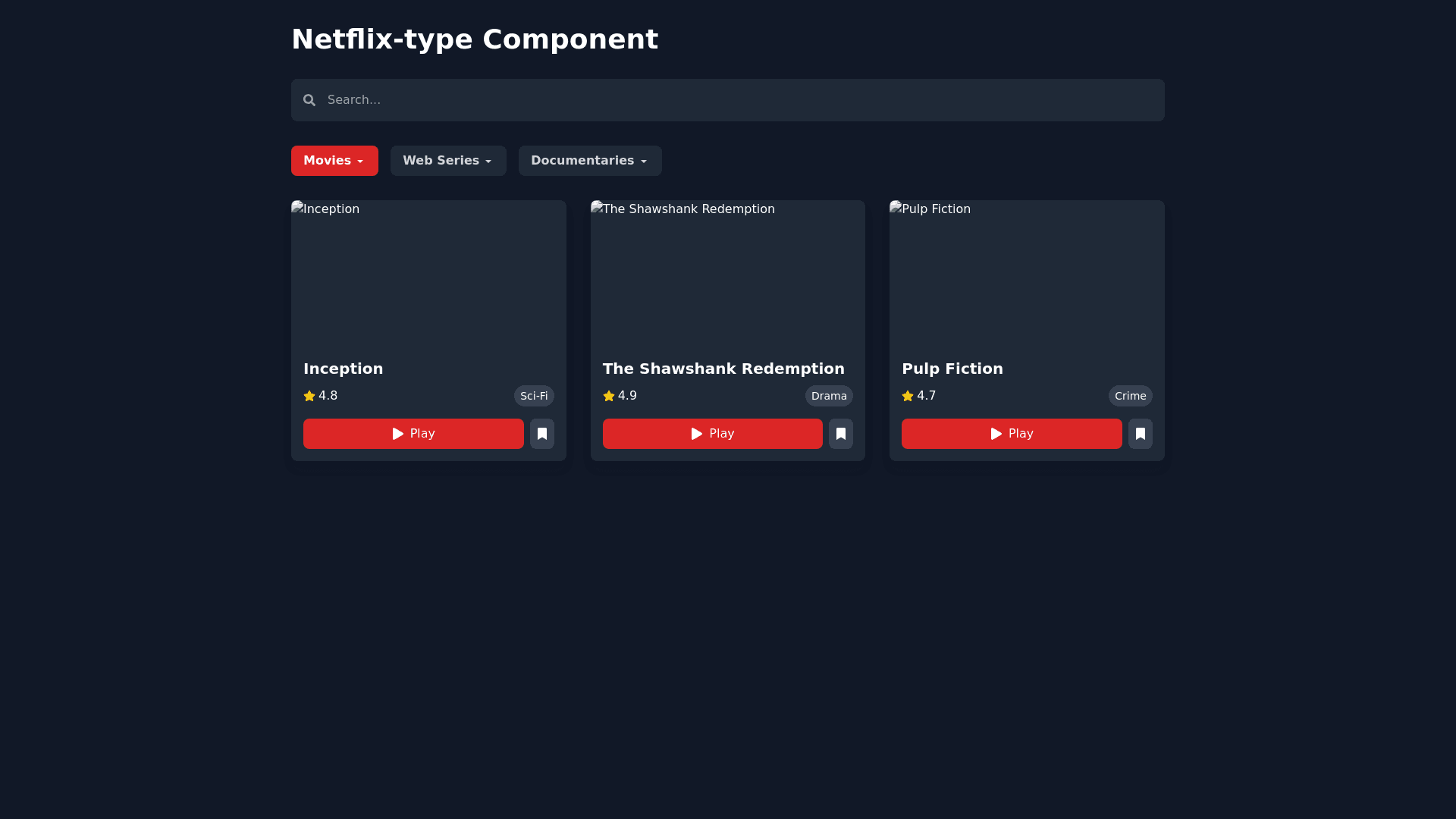
Task: Start playing Pulp Fiction
Action: pyautogui.click(x=1012, y=434)
